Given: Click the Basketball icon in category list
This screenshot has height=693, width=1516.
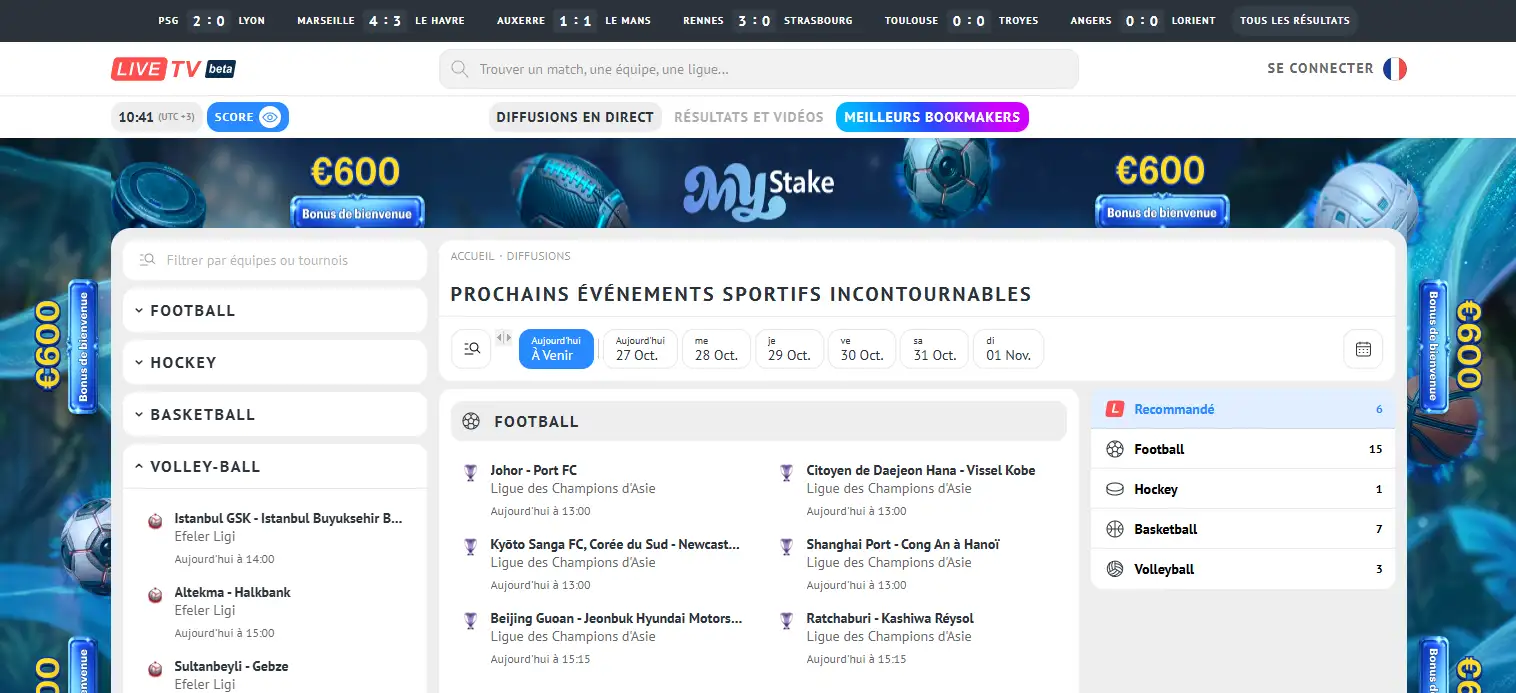Looking at the screenshot, I should tap(1115, 529).
